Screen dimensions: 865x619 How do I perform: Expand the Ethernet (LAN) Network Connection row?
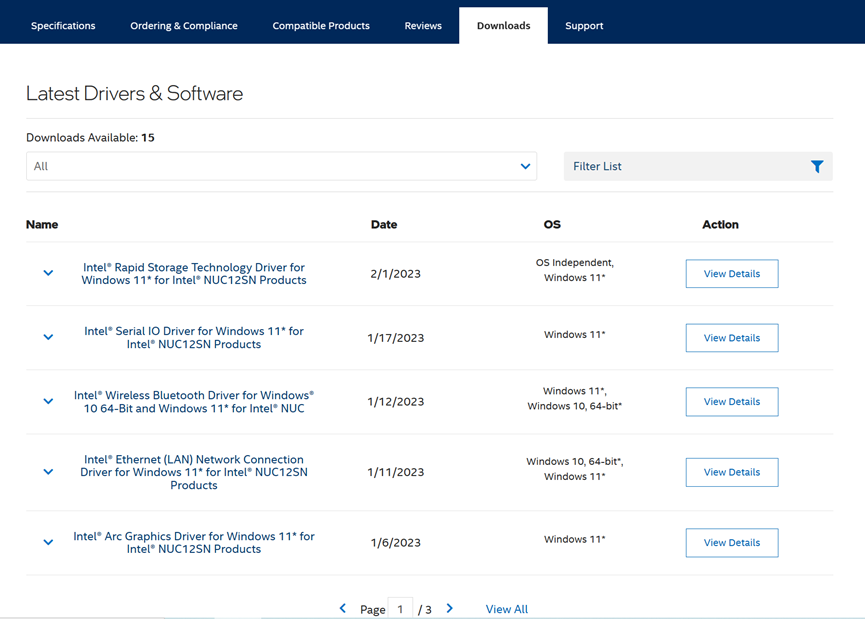tap(49, 472)
